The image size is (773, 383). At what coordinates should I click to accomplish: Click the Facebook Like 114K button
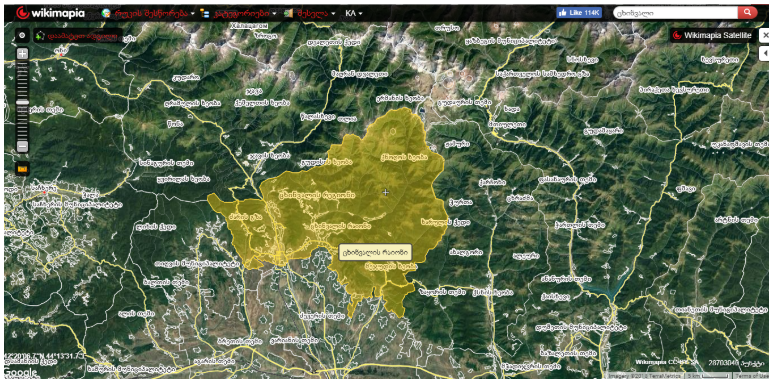(x=579, y=13)
